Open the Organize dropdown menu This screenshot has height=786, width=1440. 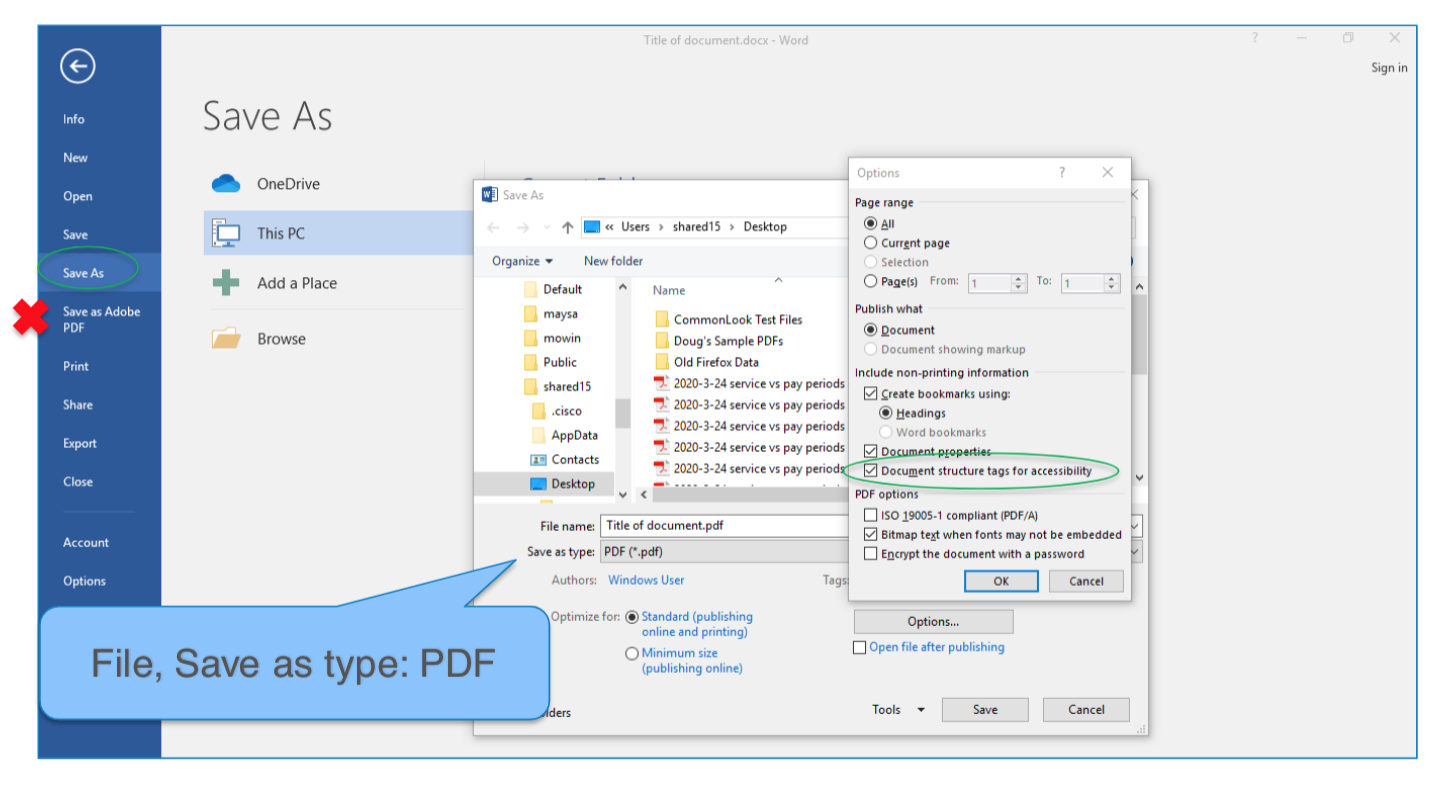coord(522,261)
